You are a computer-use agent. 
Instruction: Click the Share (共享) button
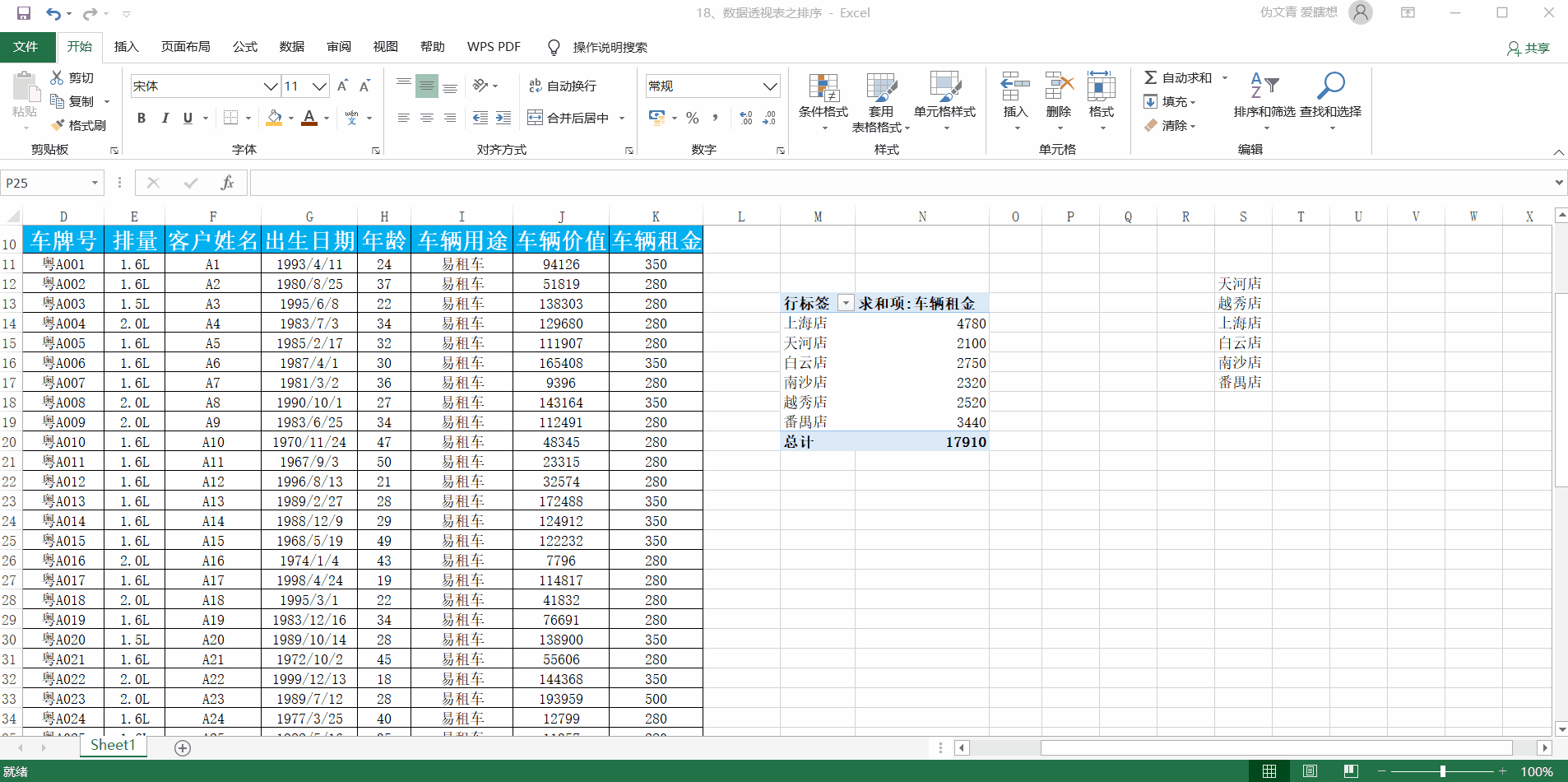pos(1529,48)
